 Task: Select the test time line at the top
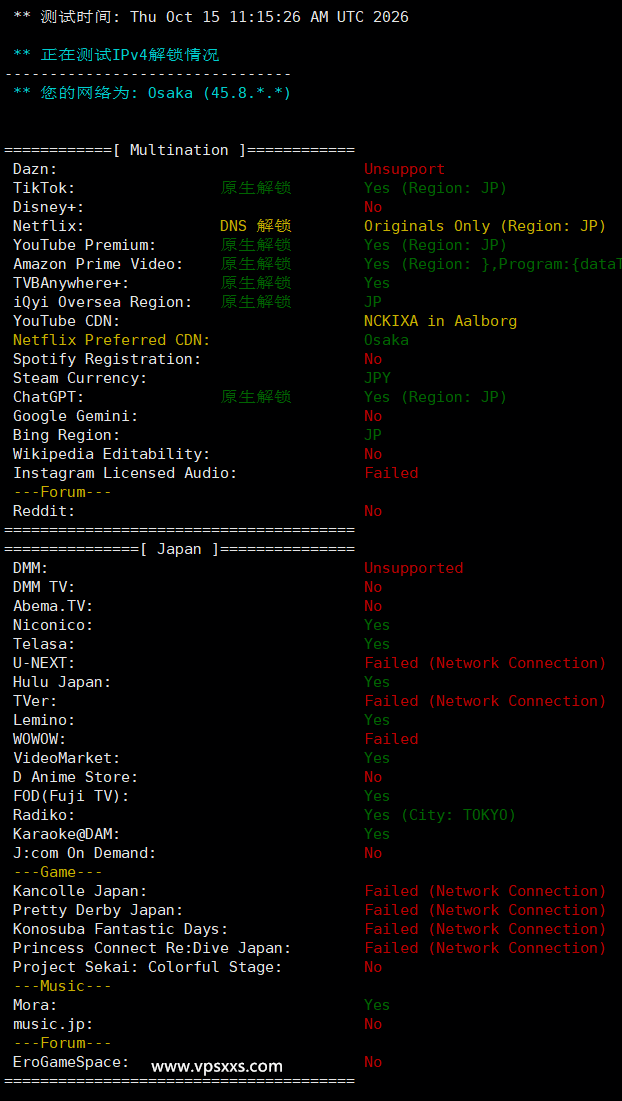(211, 17)
